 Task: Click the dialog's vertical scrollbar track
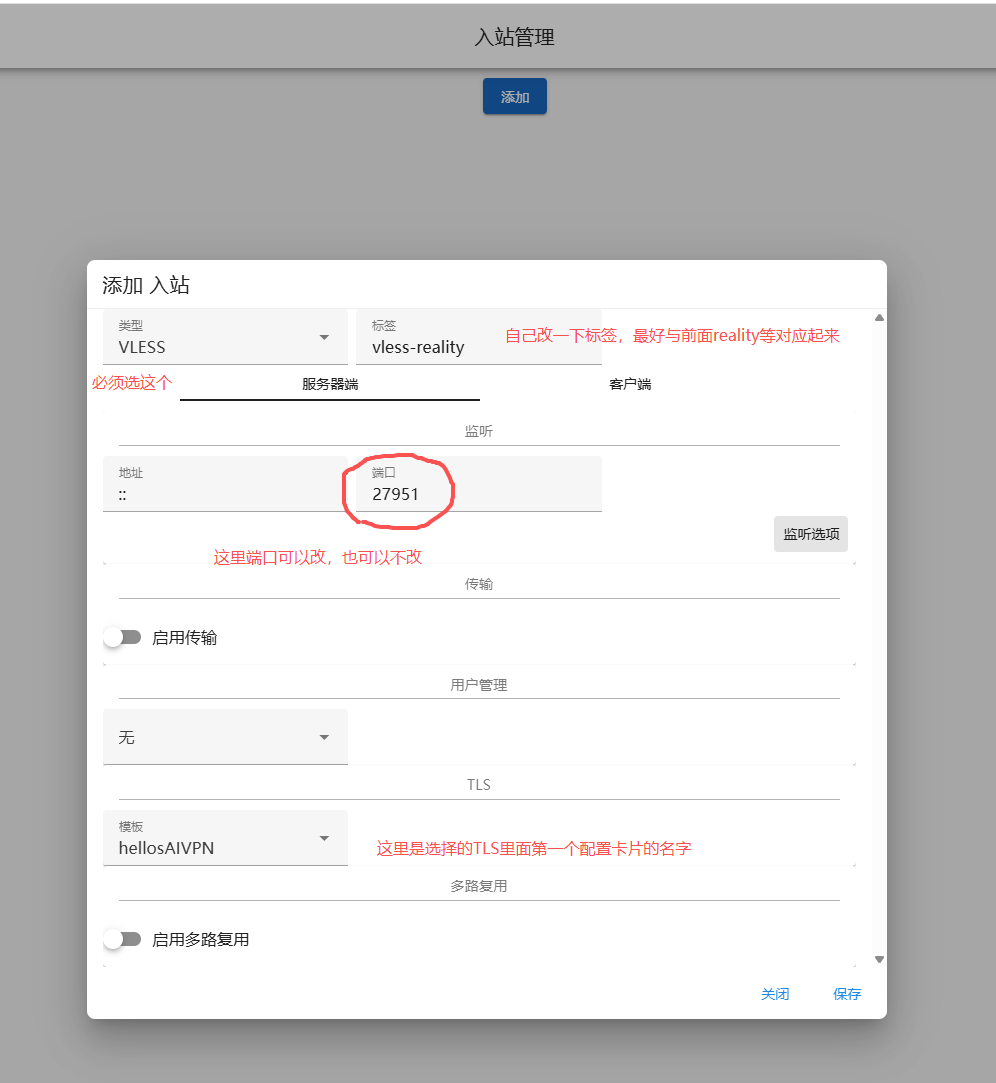(879, 640)
